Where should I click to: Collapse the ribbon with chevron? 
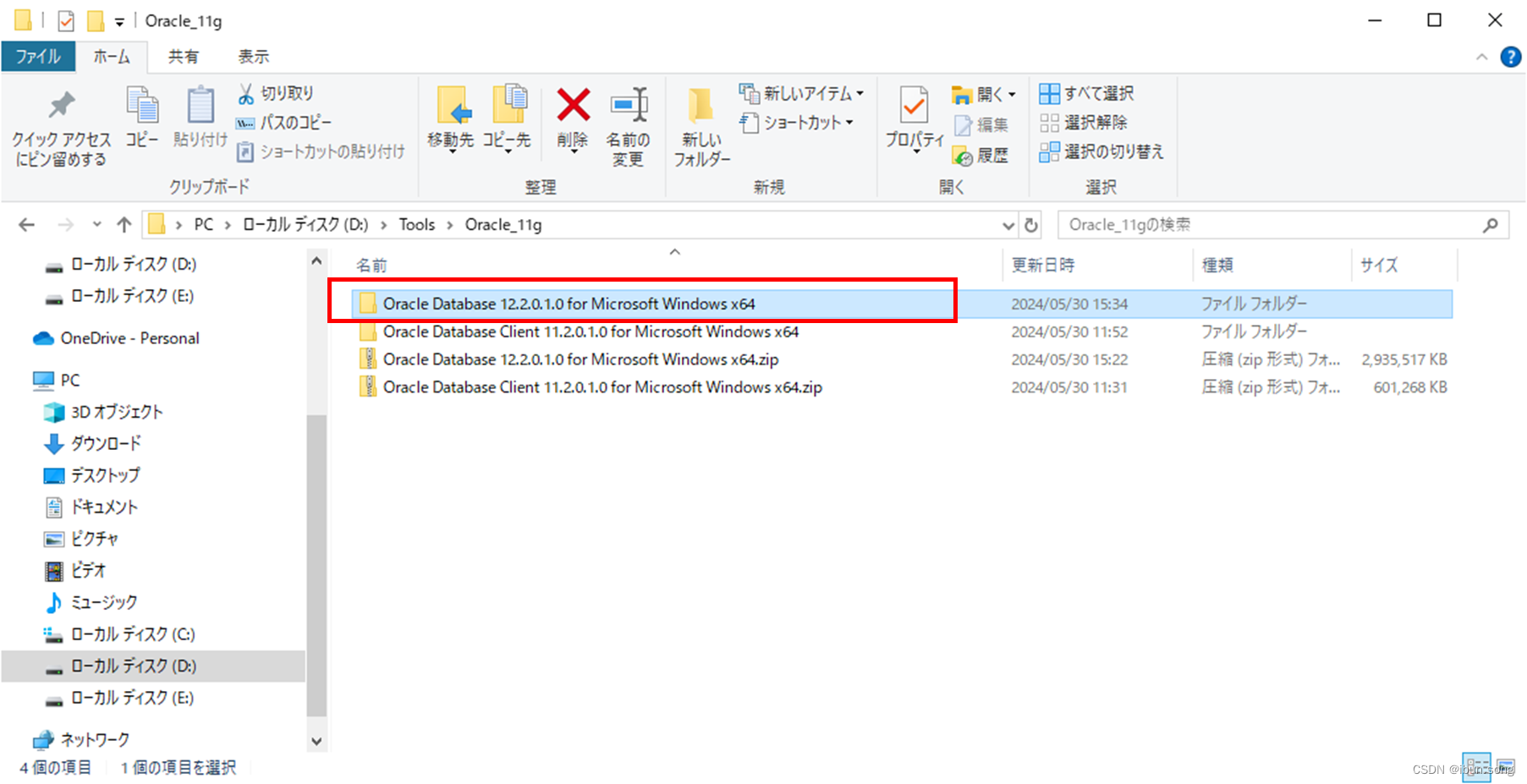coord(1481,57)
